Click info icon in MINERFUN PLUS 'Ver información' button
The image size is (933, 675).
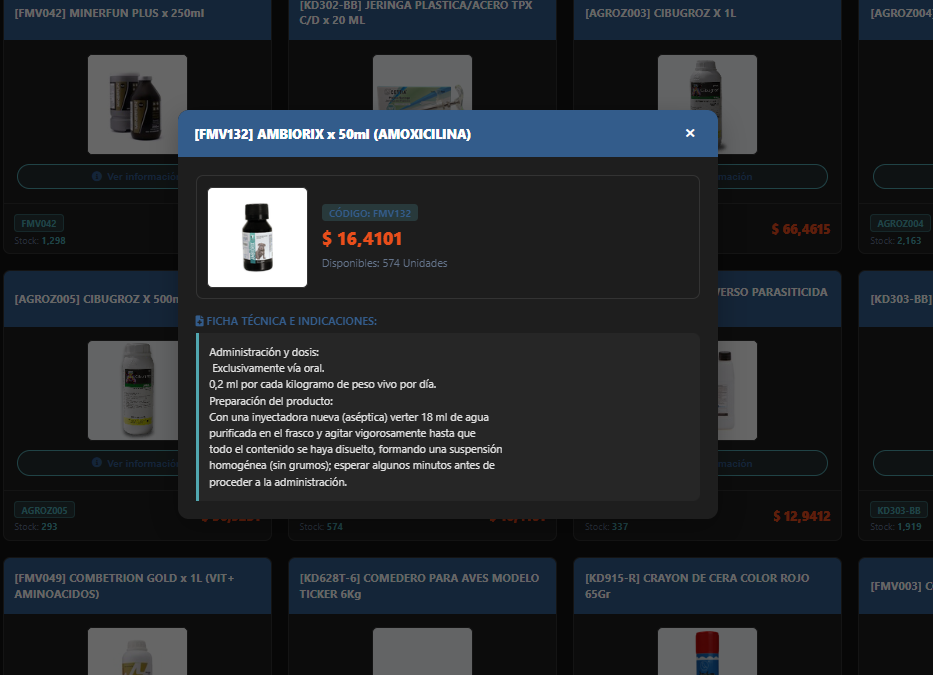(97, 176)
